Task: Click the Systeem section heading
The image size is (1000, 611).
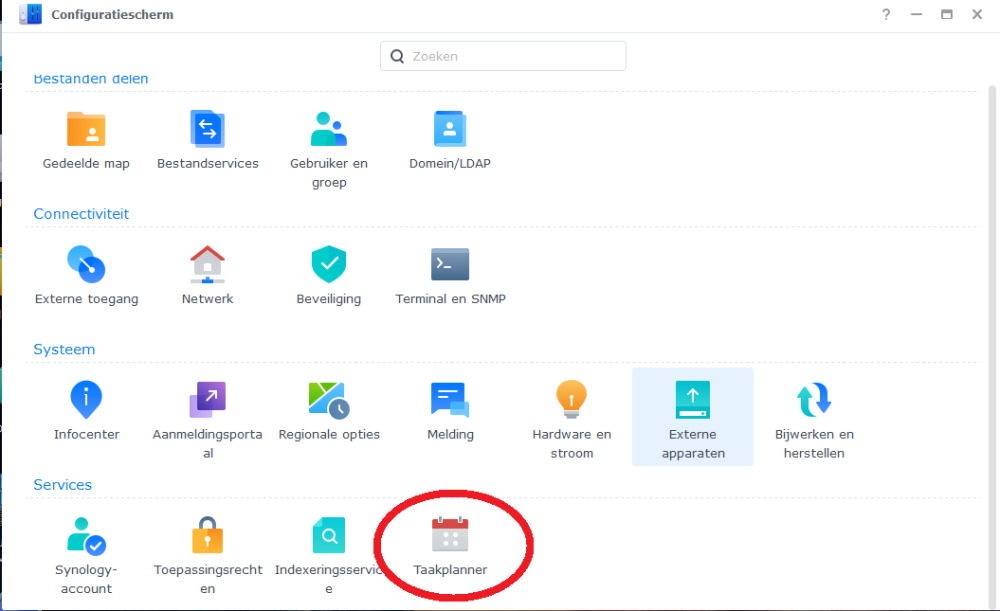Action: click(64, 350)
